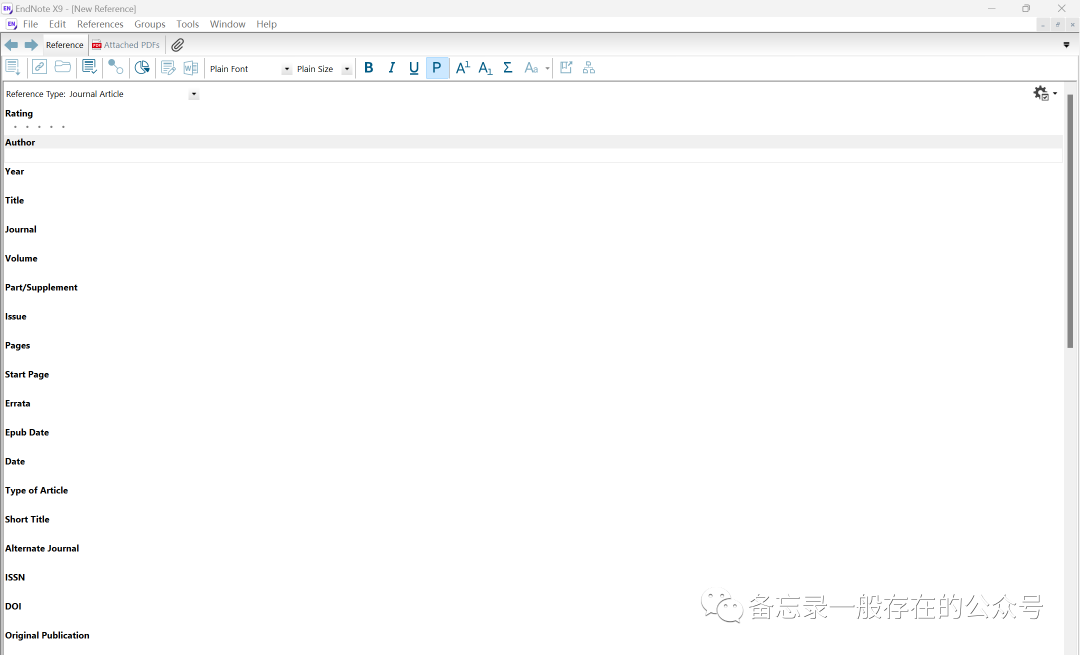Click the vertical scrollbar thumb
Image resolution: width=1080 pixels, height=655 pixels.
tap(1070, 220)
